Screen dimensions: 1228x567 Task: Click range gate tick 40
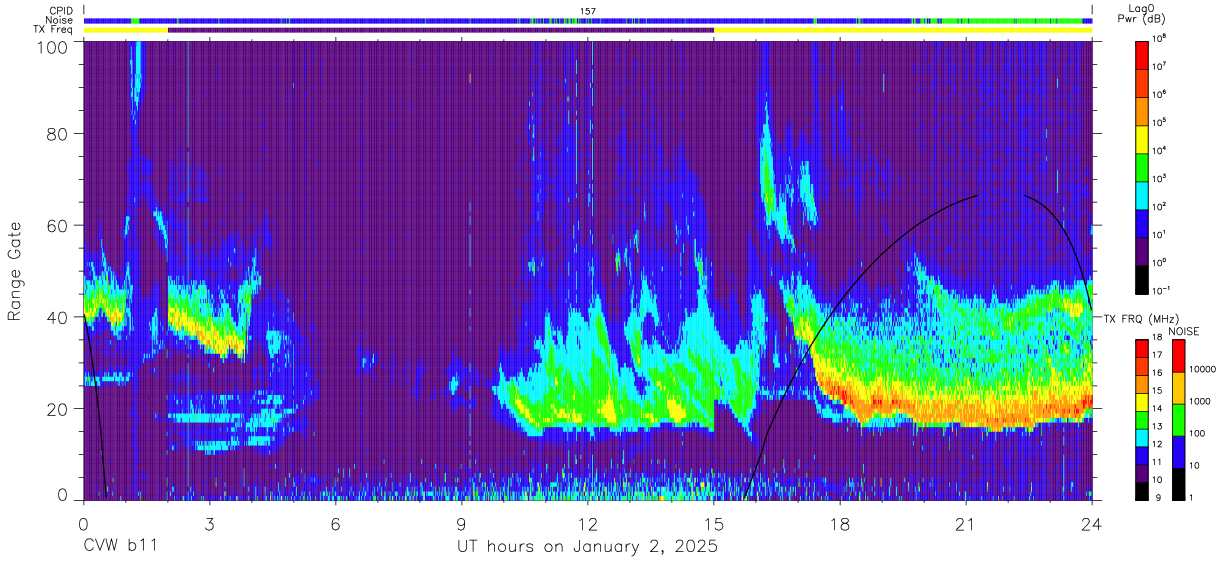[58, 317]
